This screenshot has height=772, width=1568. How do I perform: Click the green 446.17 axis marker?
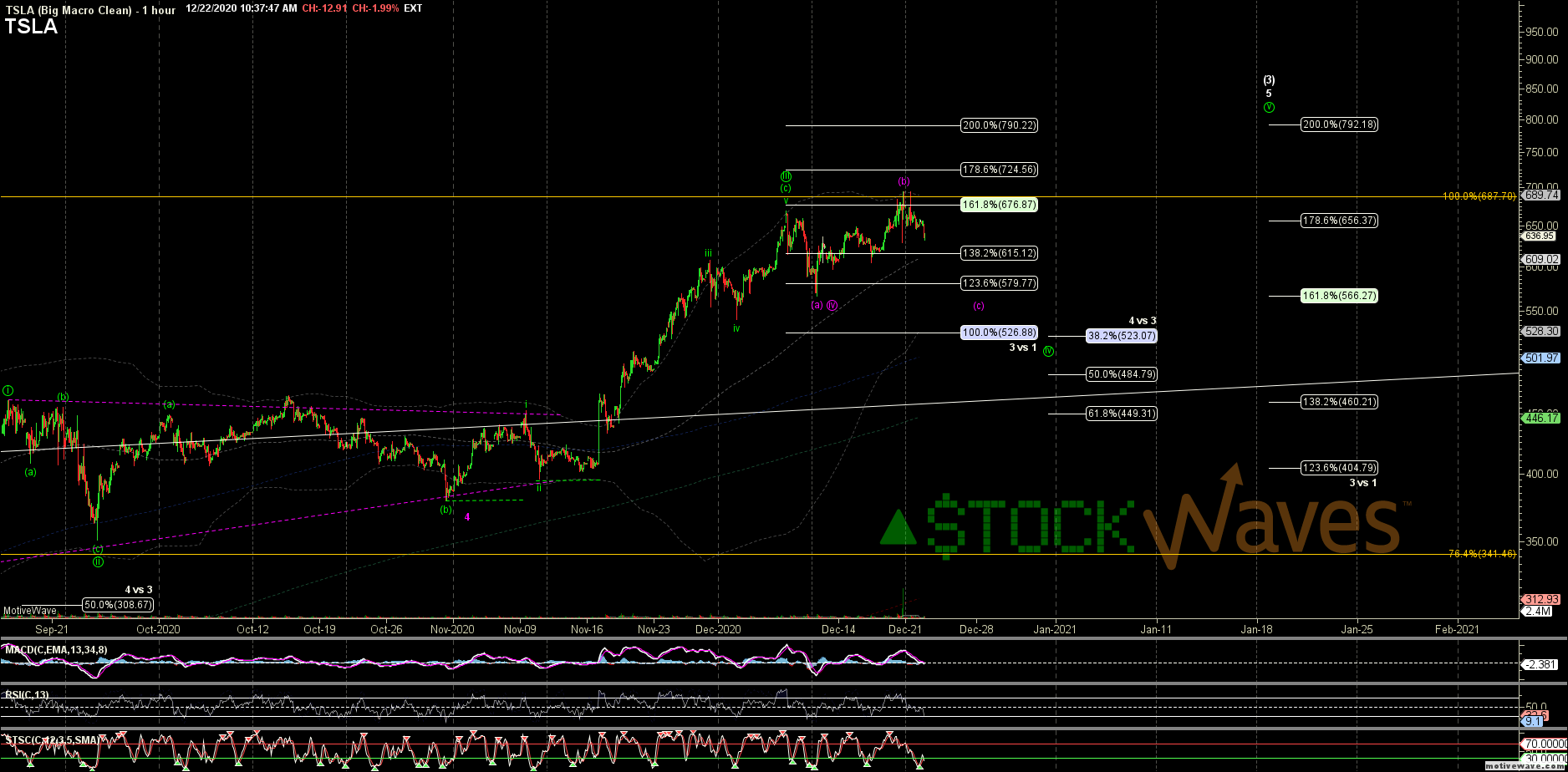point(1541,419)
